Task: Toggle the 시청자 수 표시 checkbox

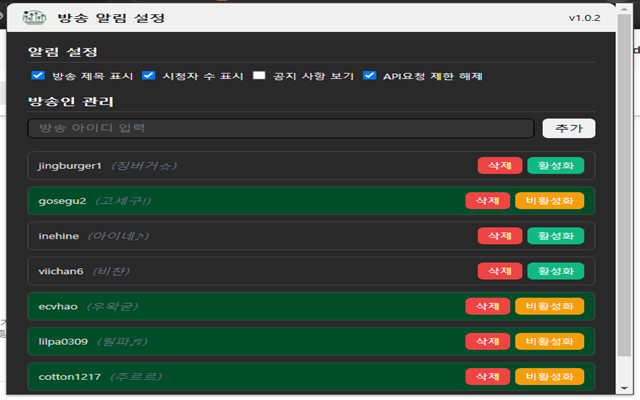Action: (149, 76)
